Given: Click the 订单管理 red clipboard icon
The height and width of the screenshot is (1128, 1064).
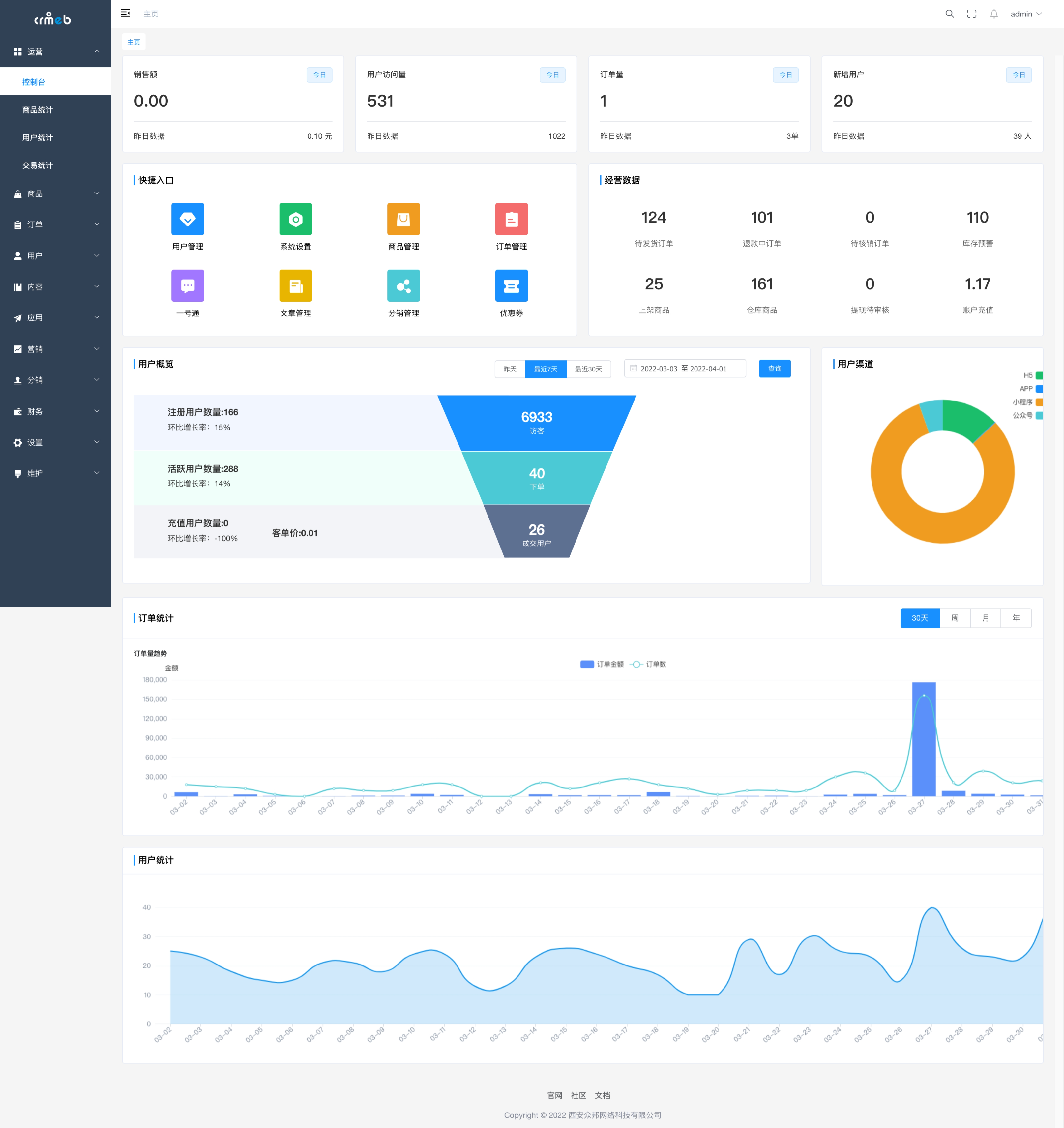Looking at the screenshot, I should pos(511,219).
